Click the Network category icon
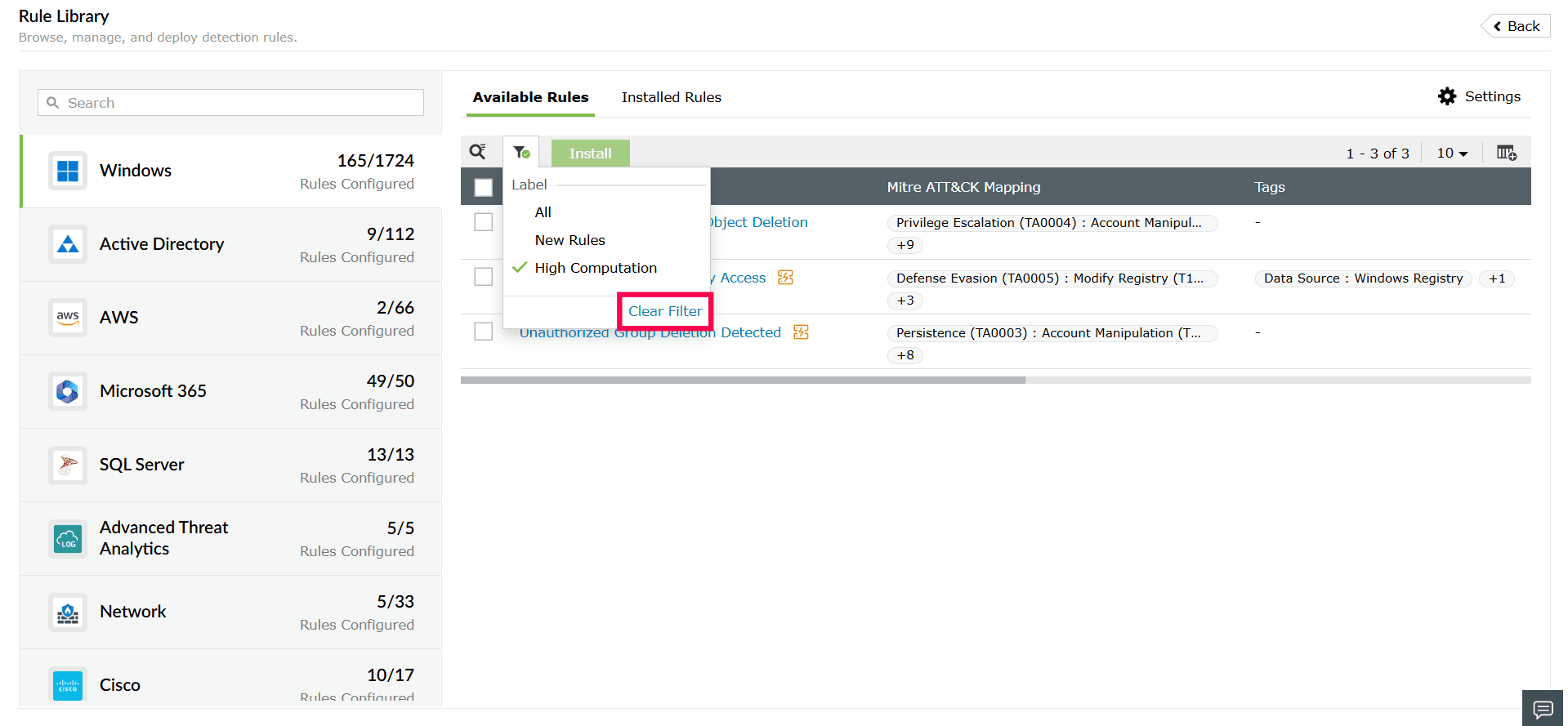This screenshot has width=1568, height=726. click(x=68, y=612)
